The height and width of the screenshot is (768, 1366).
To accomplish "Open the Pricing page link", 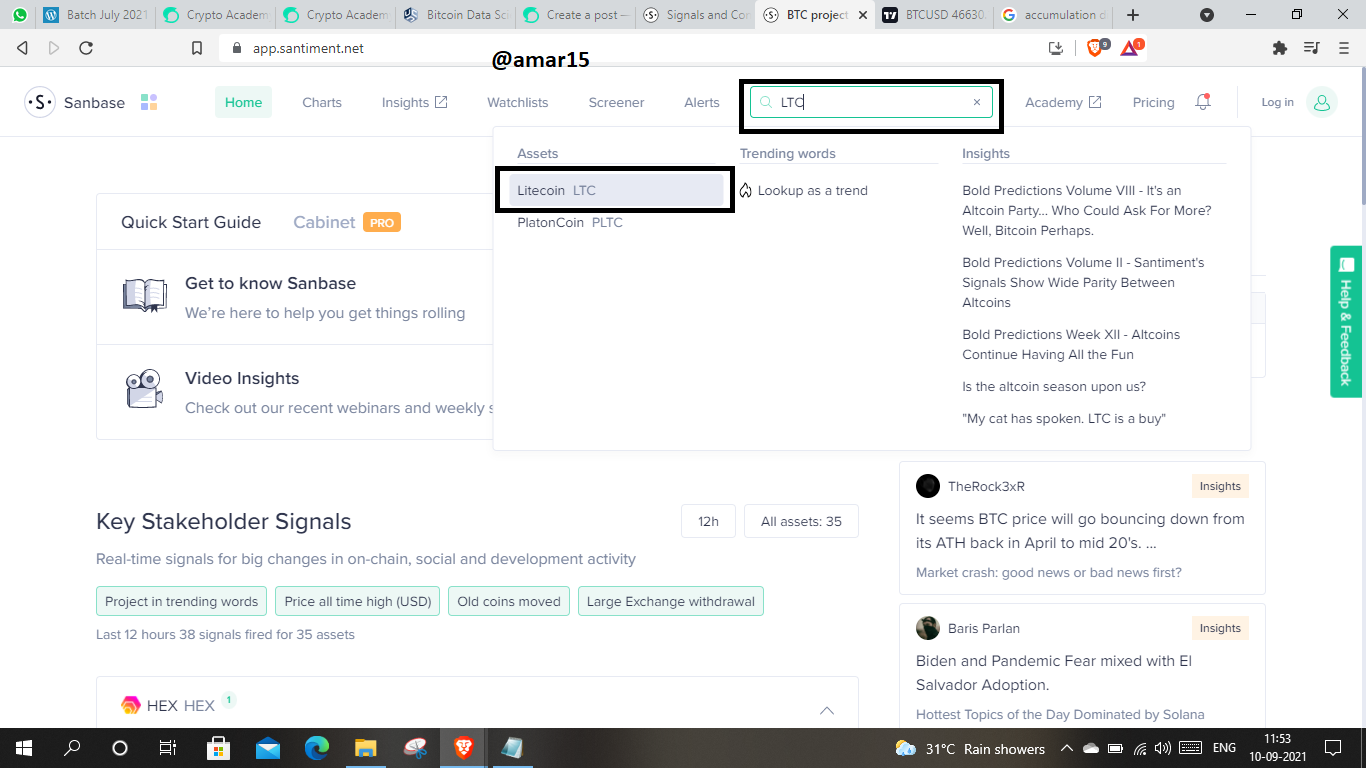I will click(1153, 102).
